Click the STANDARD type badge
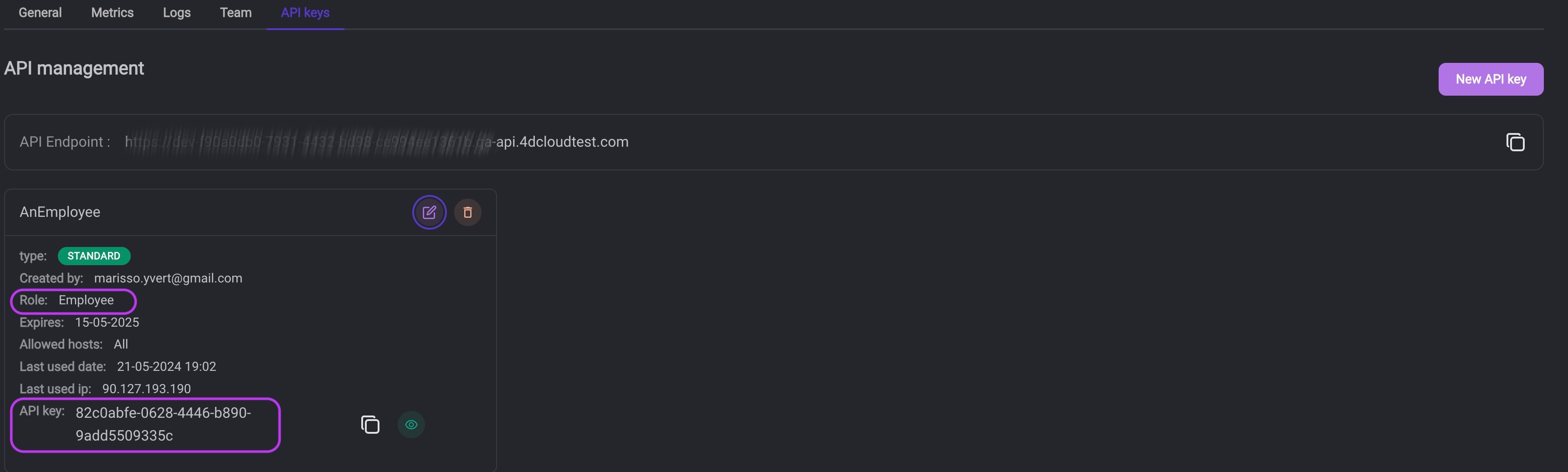 tap(94, 256)
